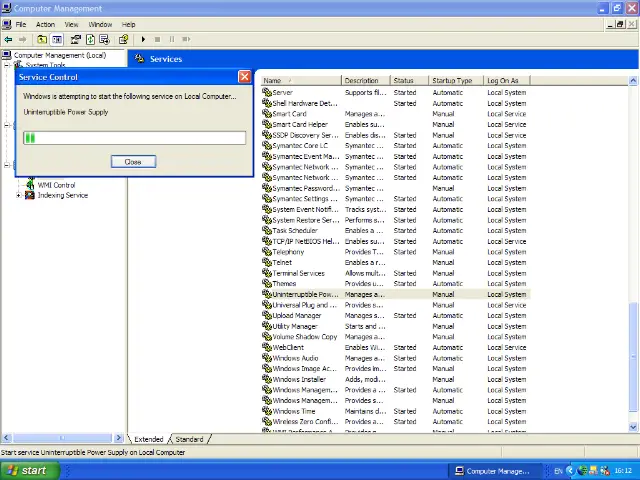Open Properties from the toolbar icon
Screen dimensions: 640x480
76,39
